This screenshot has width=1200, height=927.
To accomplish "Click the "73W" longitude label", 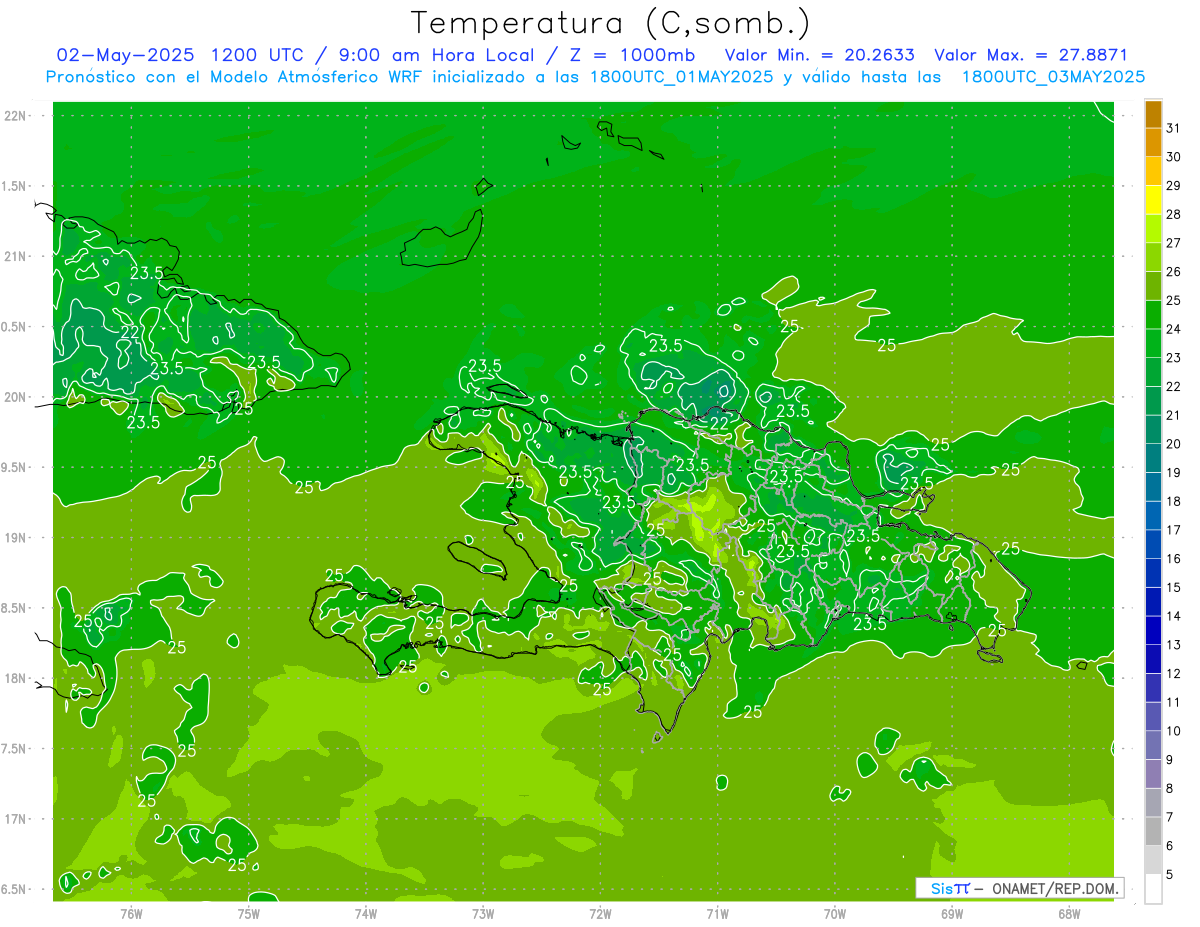I will [483, 914].
